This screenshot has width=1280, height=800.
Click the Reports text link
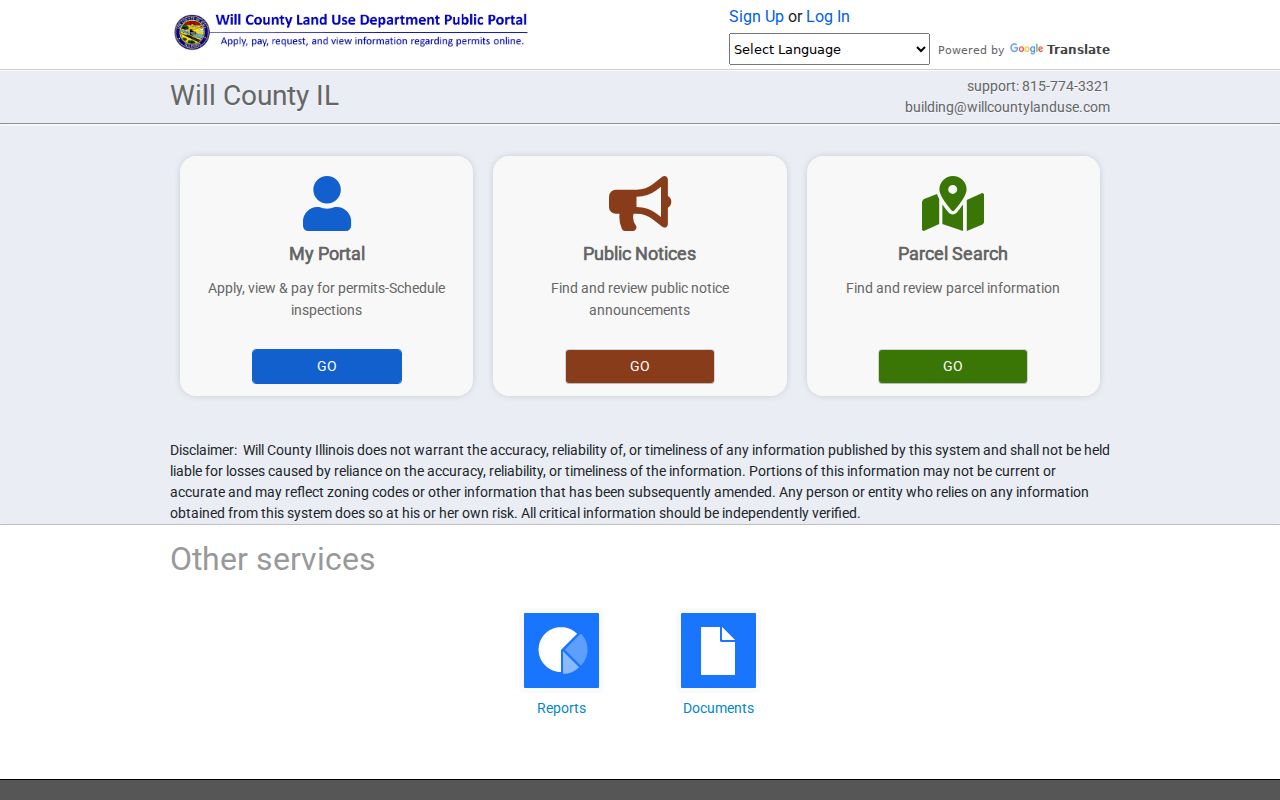click(x=561, y=708)
